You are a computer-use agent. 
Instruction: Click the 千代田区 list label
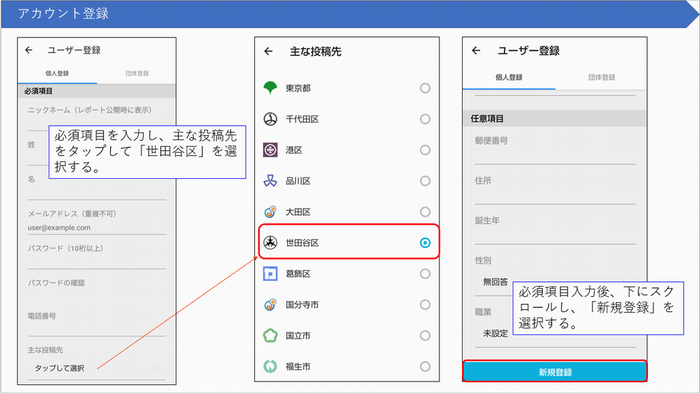[302, 119]
